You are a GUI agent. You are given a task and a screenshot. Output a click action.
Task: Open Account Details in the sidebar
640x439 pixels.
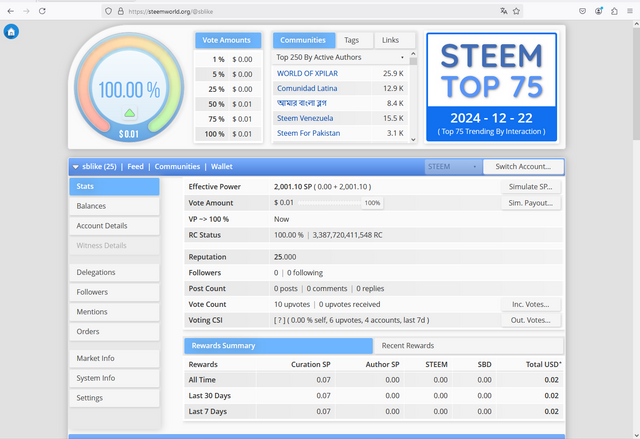(114, 226)
